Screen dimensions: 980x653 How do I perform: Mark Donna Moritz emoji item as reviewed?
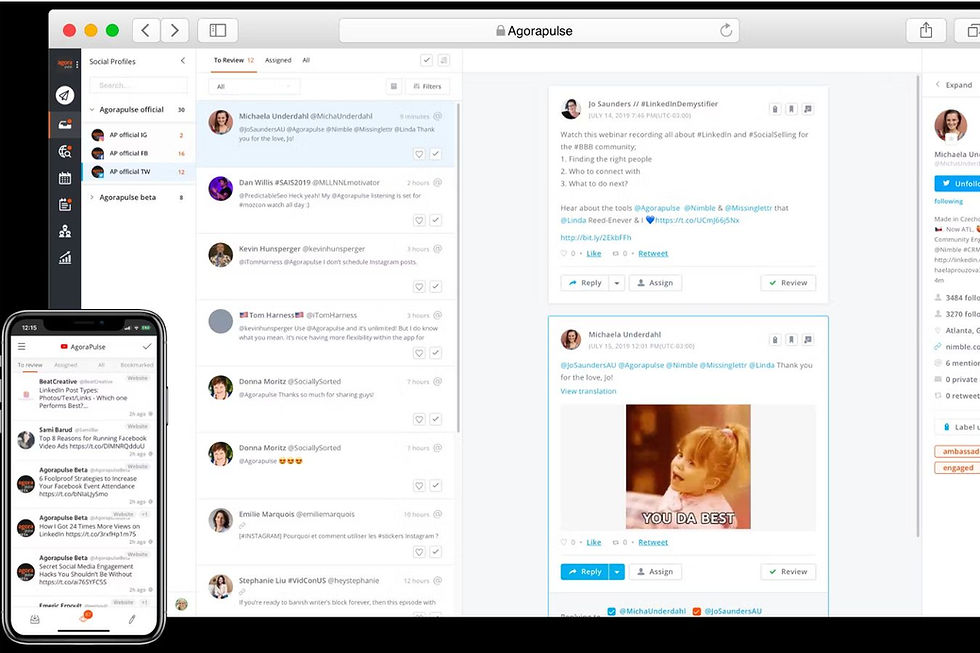pos(436,486)
